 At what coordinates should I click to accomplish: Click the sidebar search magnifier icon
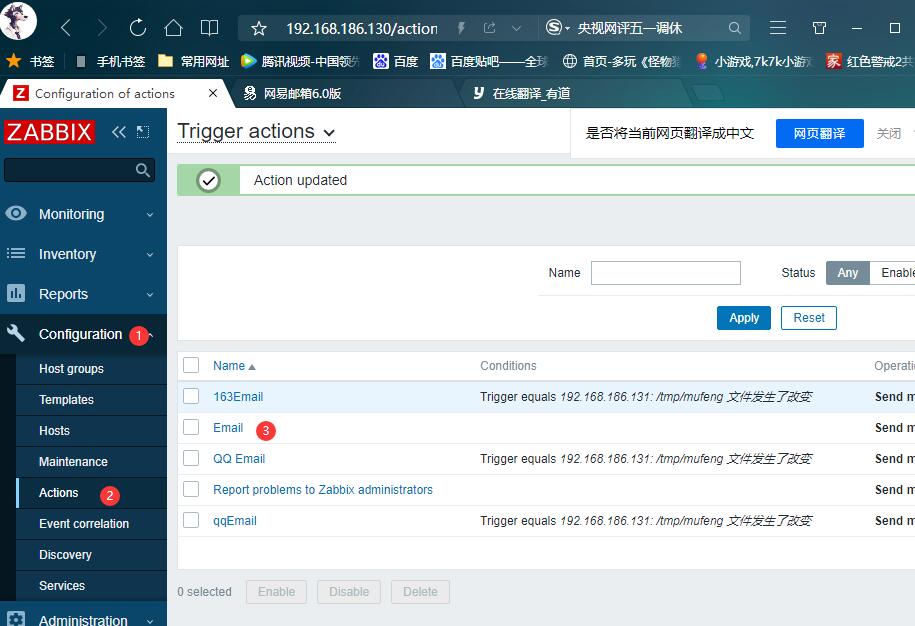142,170
